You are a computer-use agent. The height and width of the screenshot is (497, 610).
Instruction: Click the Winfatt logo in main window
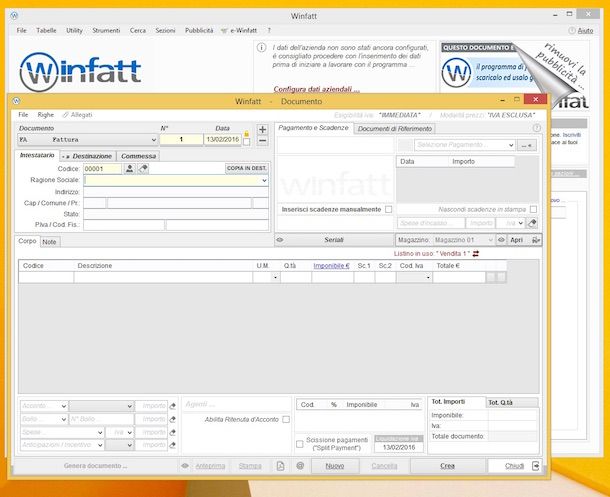80,72
